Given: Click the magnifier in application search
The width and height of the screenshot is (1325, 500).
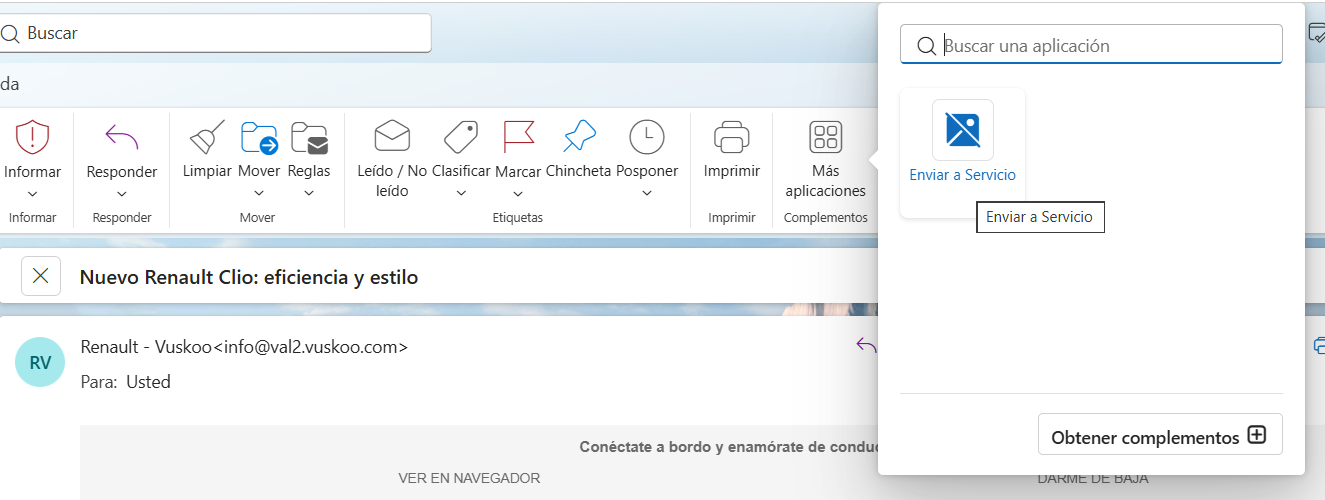Looking at the screenshot, I should point(927,46).
